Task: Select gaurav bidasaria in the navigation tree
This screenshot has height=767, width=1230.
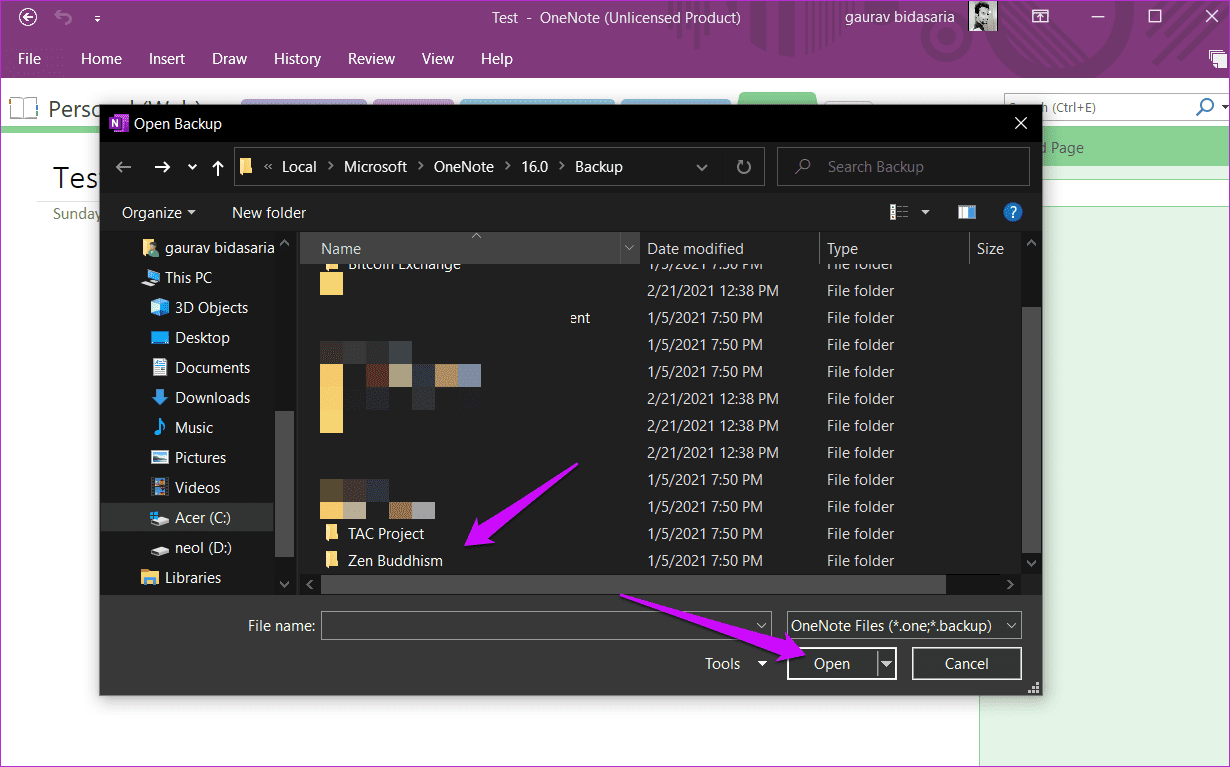Action: click(x=208, y=247)
